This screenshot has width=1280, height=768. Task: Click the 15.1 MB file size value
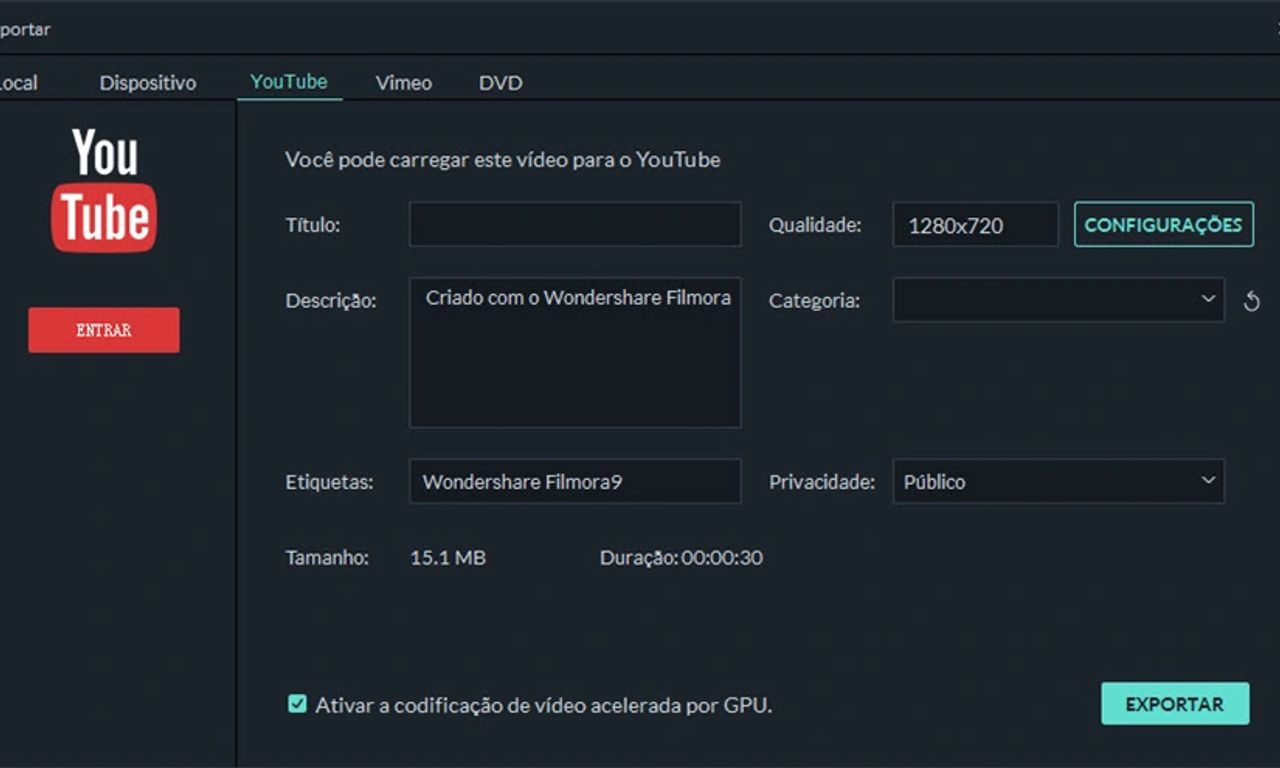448,558
